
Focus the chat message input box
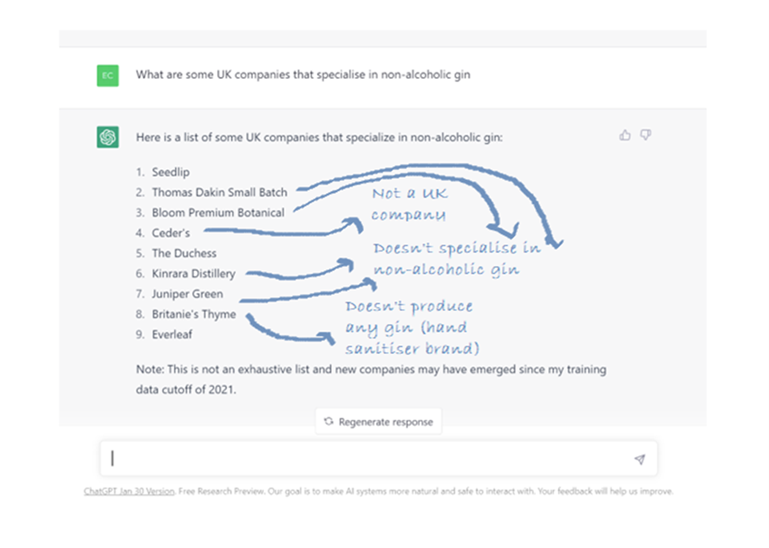(378, 459)
